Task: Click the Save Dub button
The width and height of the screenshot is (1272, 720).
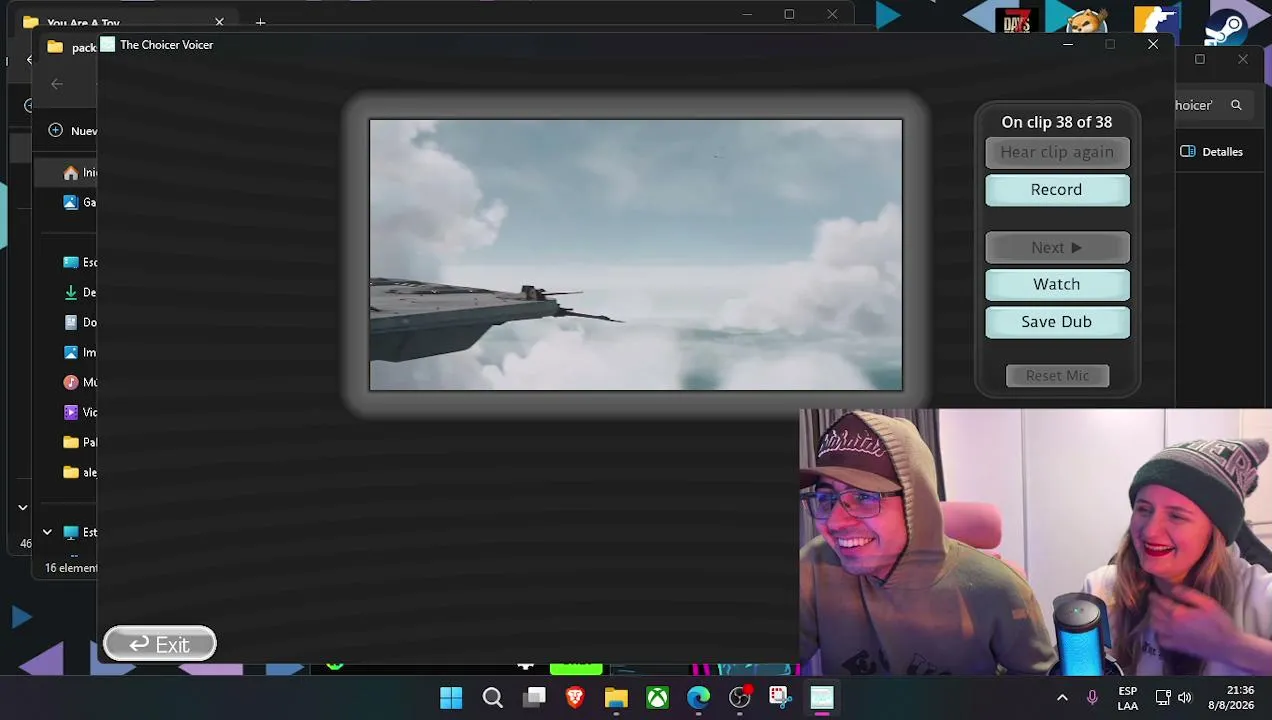Action: 1057,322
